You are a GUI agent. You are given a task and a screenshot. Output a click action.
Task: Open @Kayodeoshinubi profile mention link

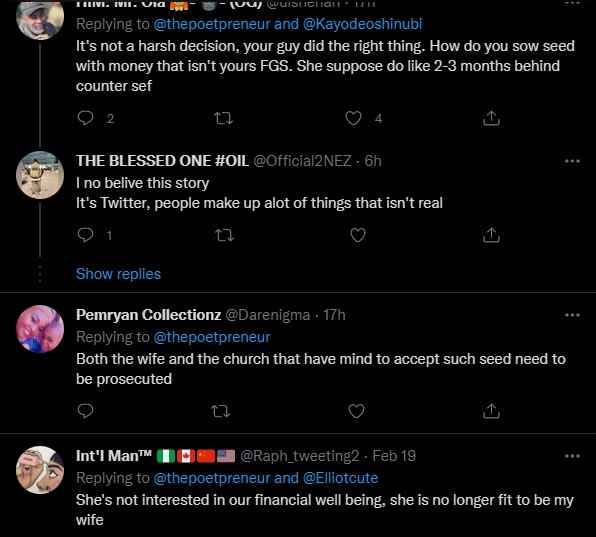(363, 24)
